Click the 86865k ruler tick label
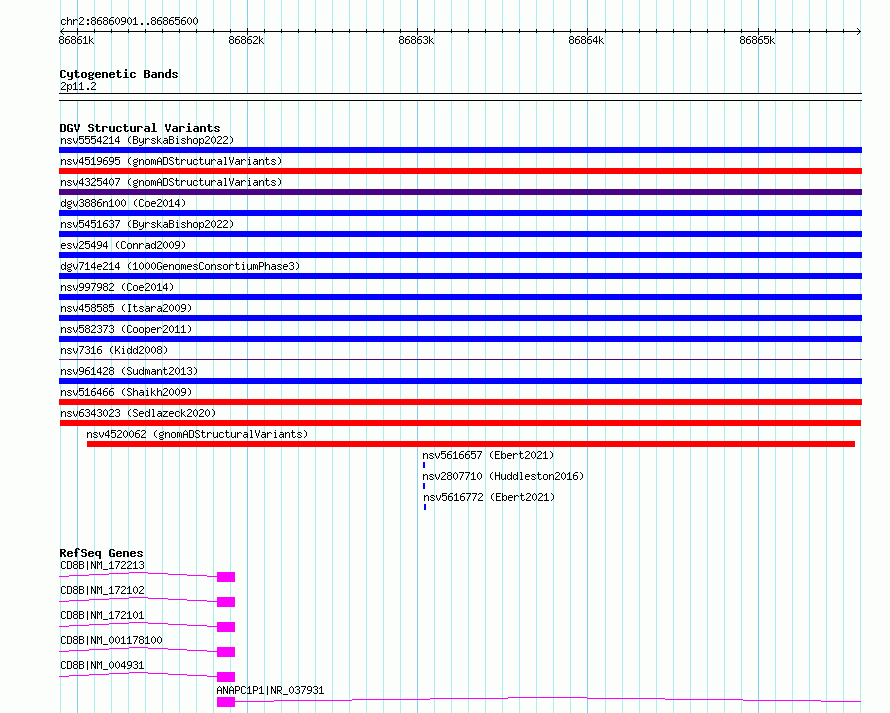 pos(757,40)
